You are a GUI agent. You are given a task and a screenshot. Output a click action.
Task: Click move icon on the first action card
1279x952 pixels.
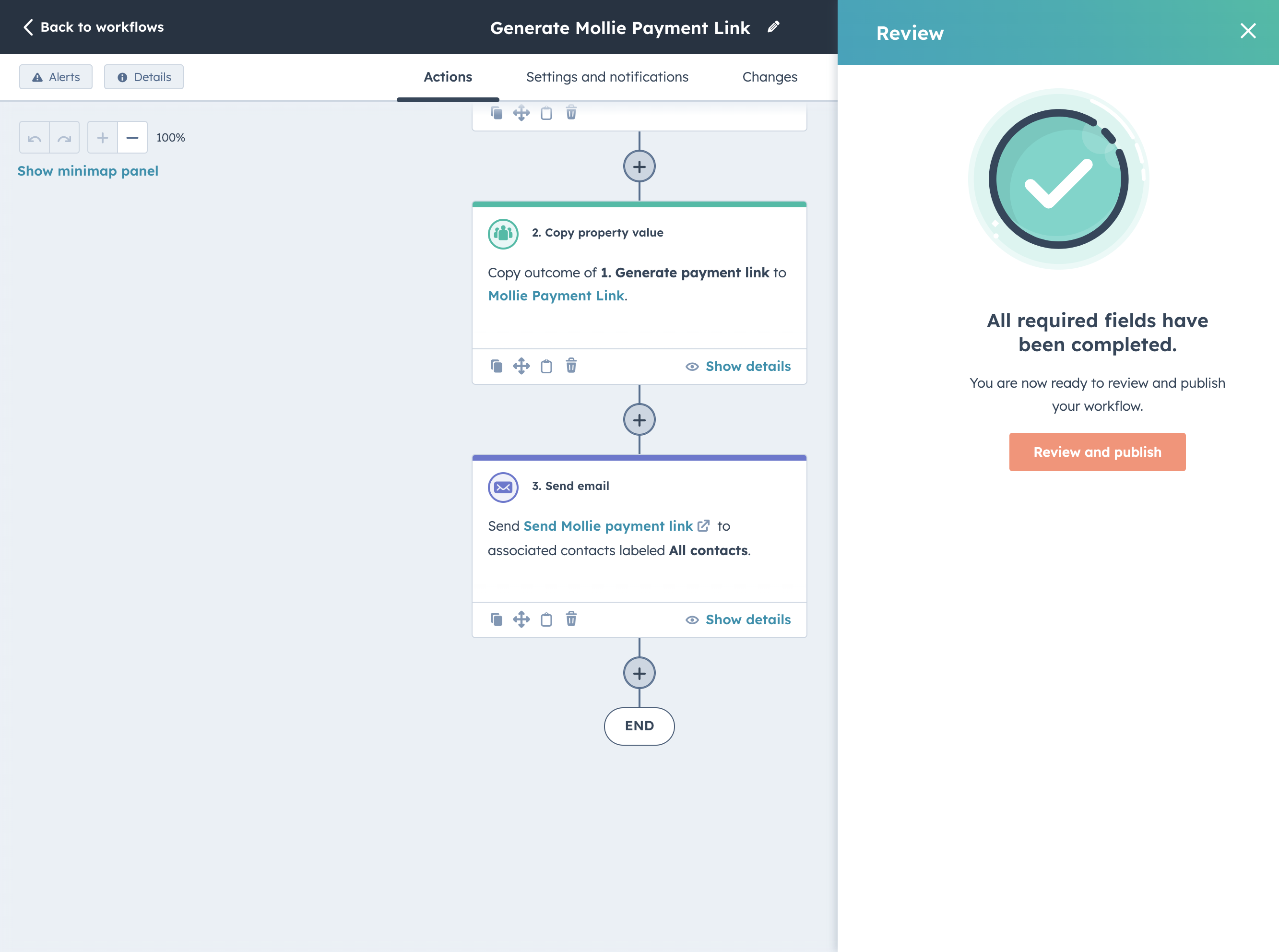(521, 113)
